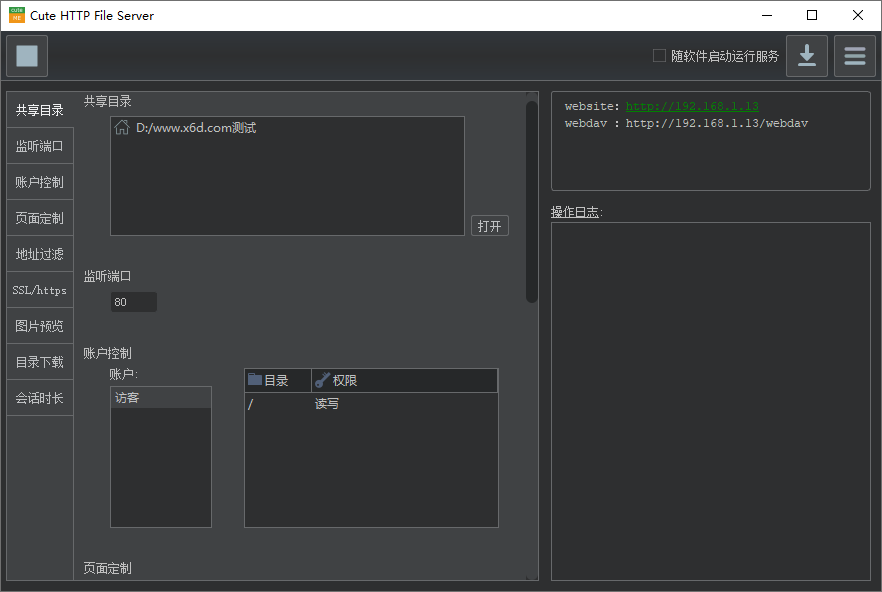882x592 pixels.
Task: Enable 随软件启动运行服务 checkbox
Action: pyautogui.click(x=659, y=56)
